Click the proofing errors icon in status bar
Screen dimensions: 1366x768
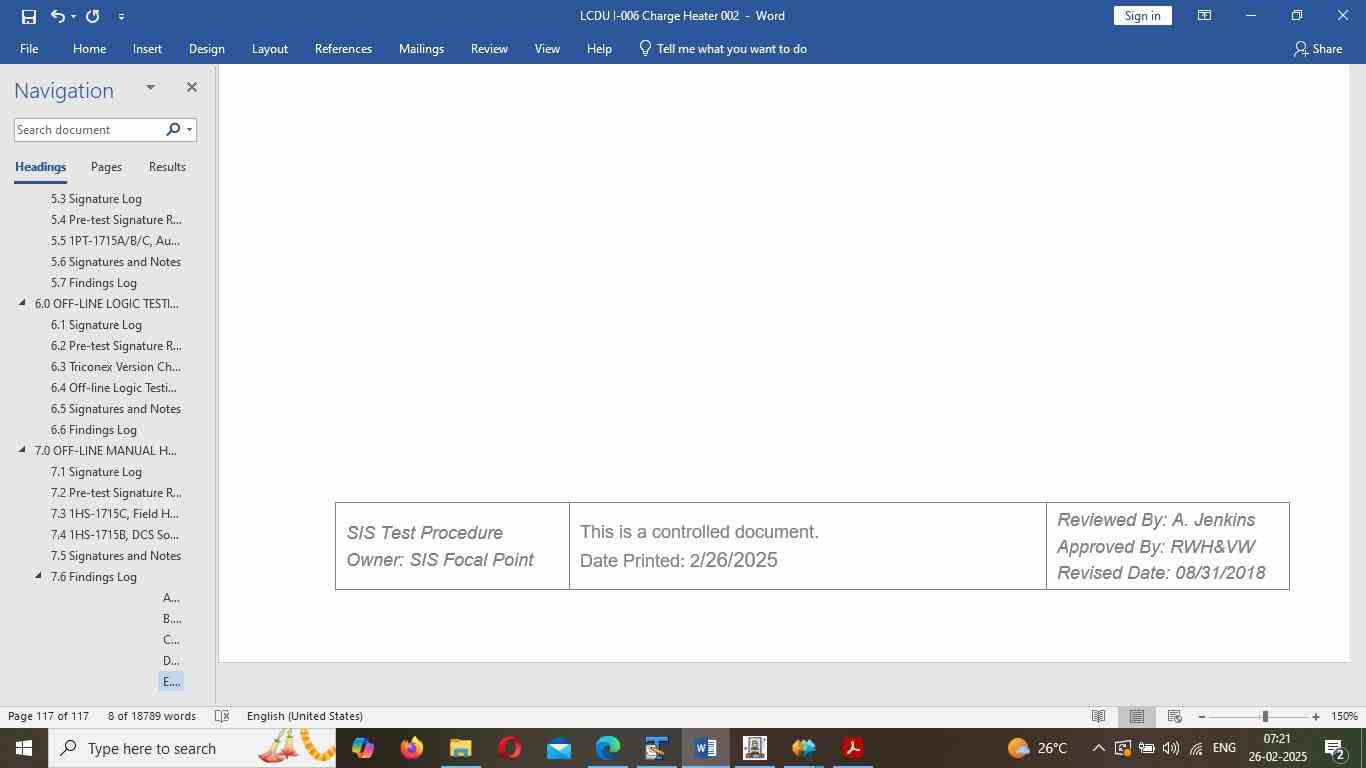point(222,716)
